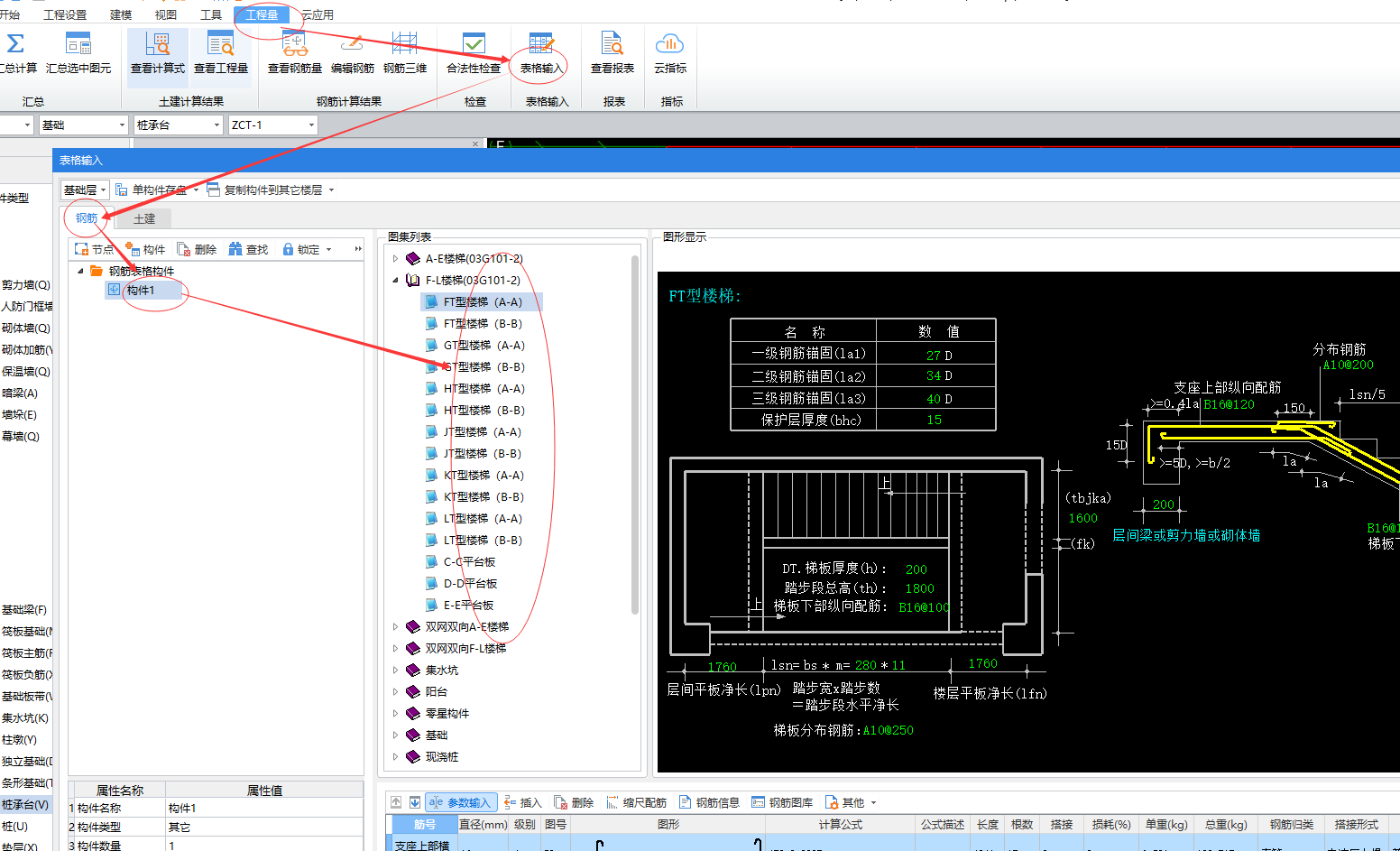Select HT型楼梯 (B-B) atlas item
The height and width of the screenshot is (851, 1400).
(x=484, y=410)
